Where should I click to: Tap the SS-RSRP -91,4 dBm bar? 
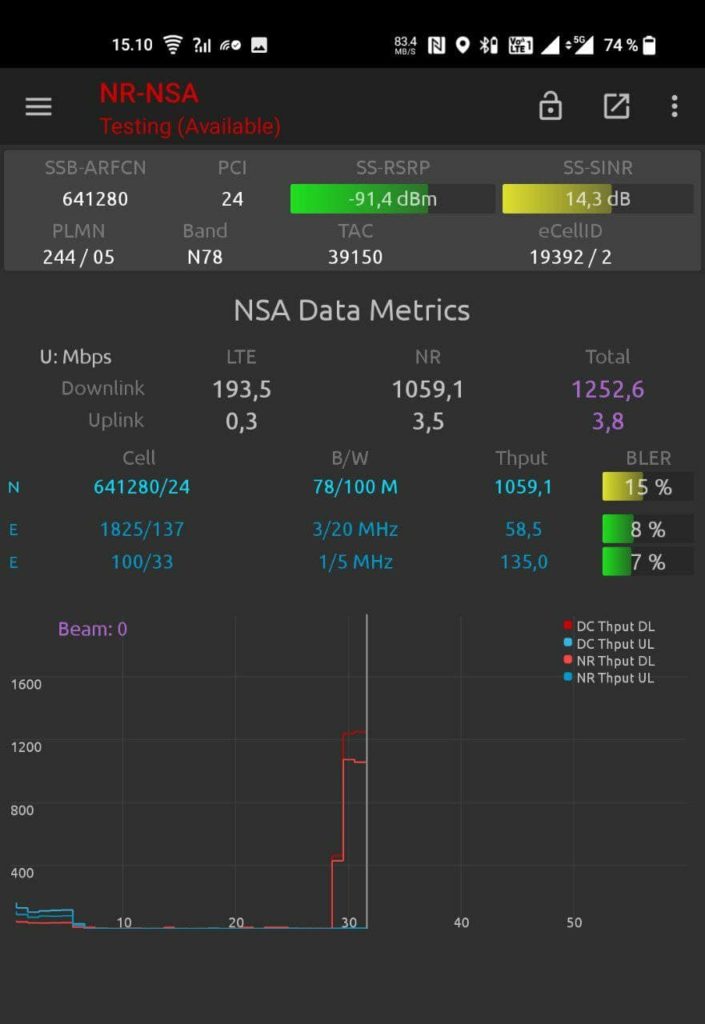[391, 199]
